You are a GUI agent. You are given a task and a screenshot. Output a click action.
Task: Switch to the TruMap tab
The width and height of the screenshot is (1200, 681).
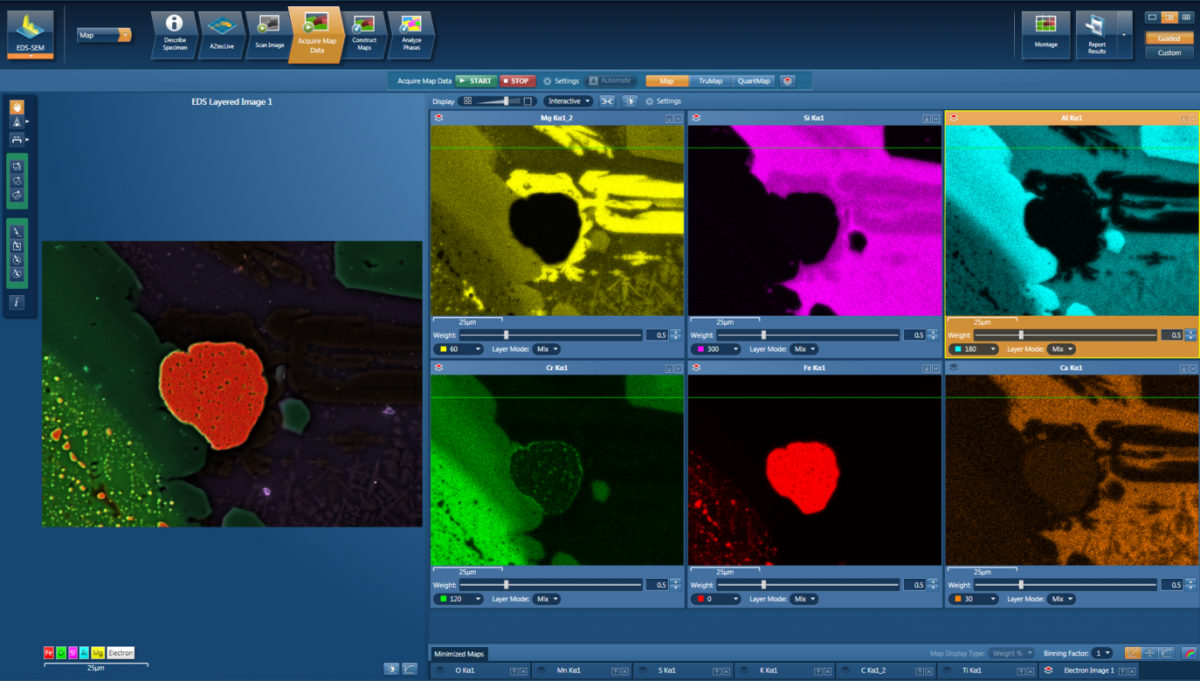[712, 81]
